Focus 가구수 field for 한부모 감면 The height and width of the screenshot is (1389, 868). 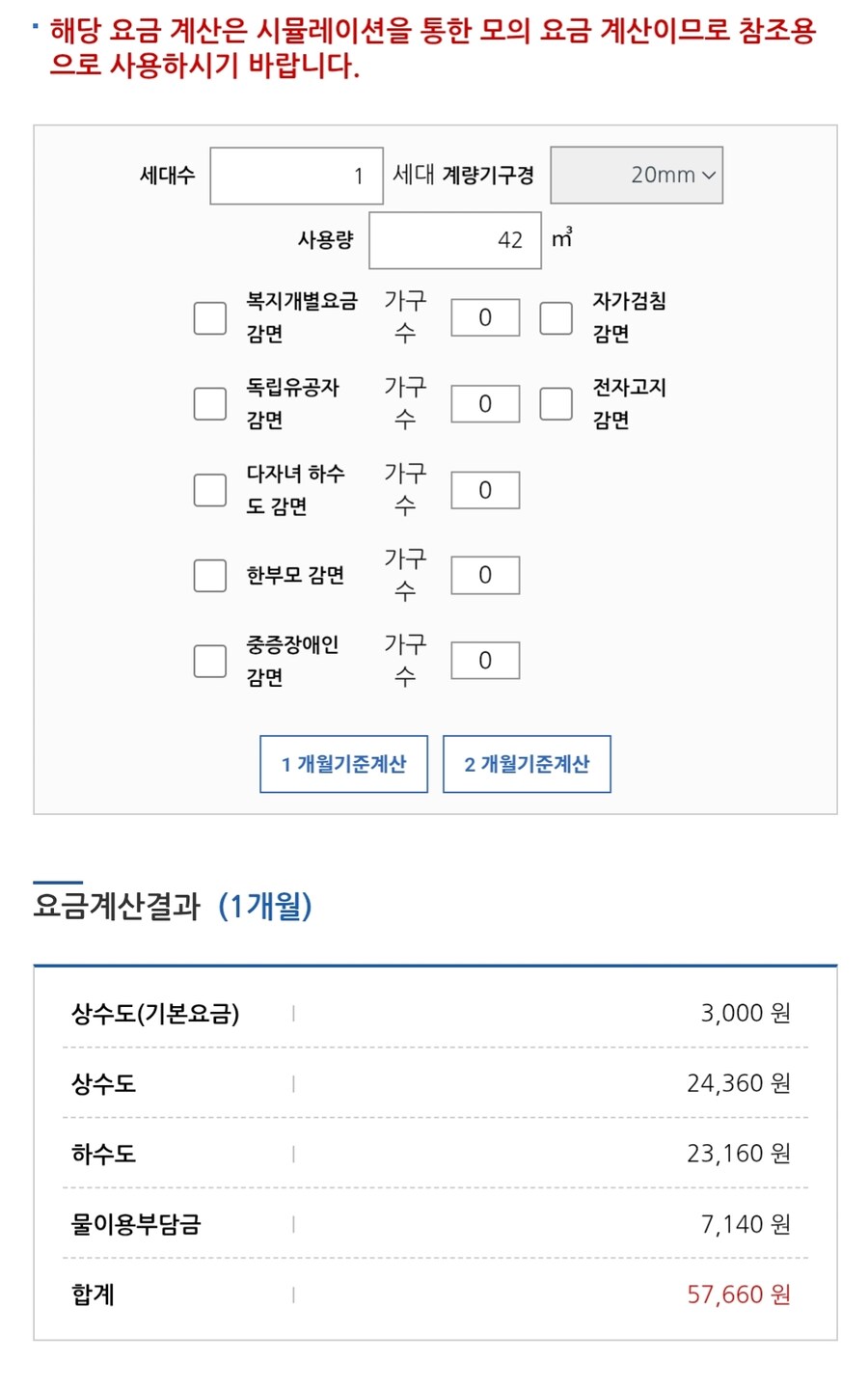tap(485, 575)
